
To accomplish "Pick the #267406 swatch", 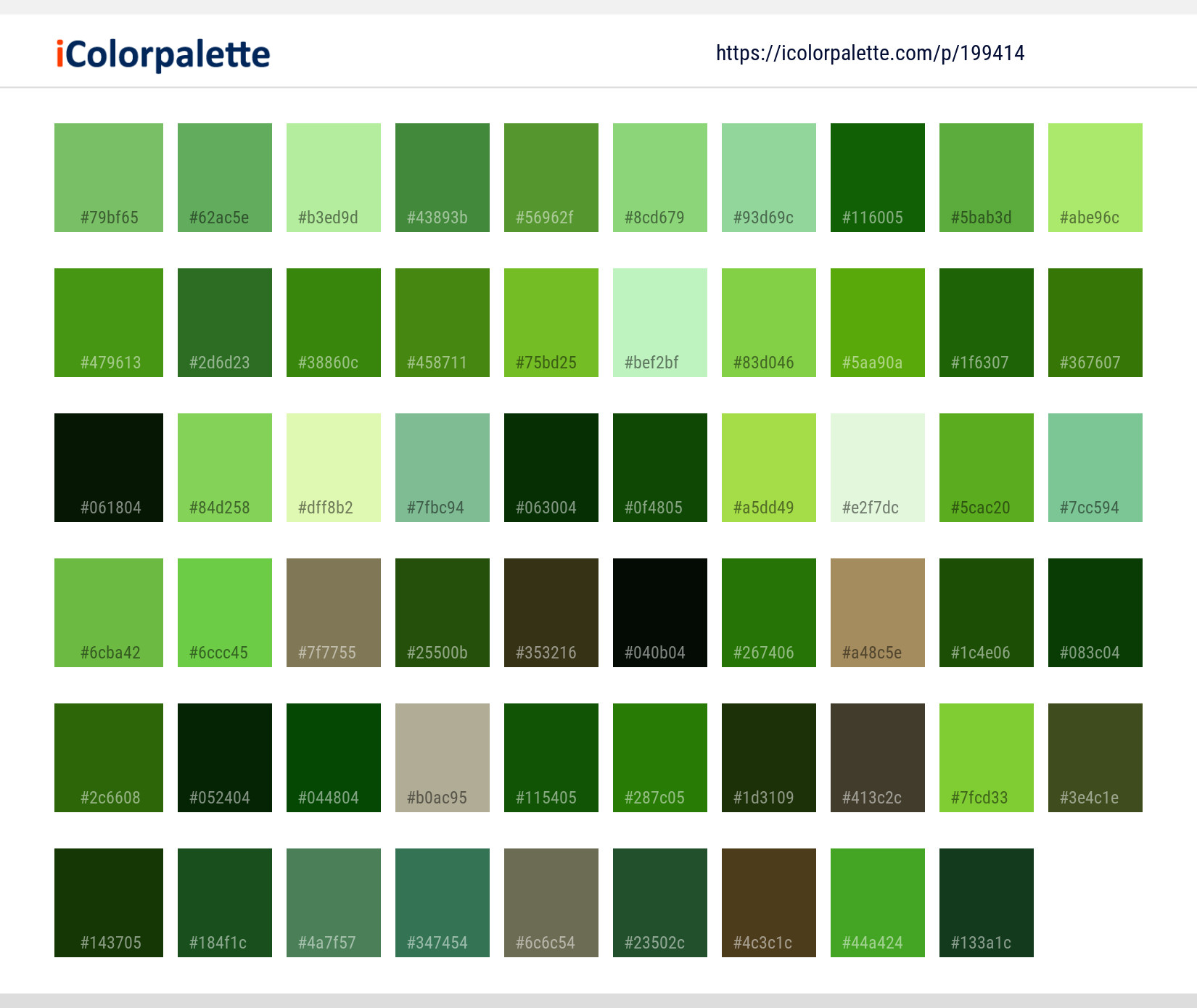I will click(x=769, y=613).
